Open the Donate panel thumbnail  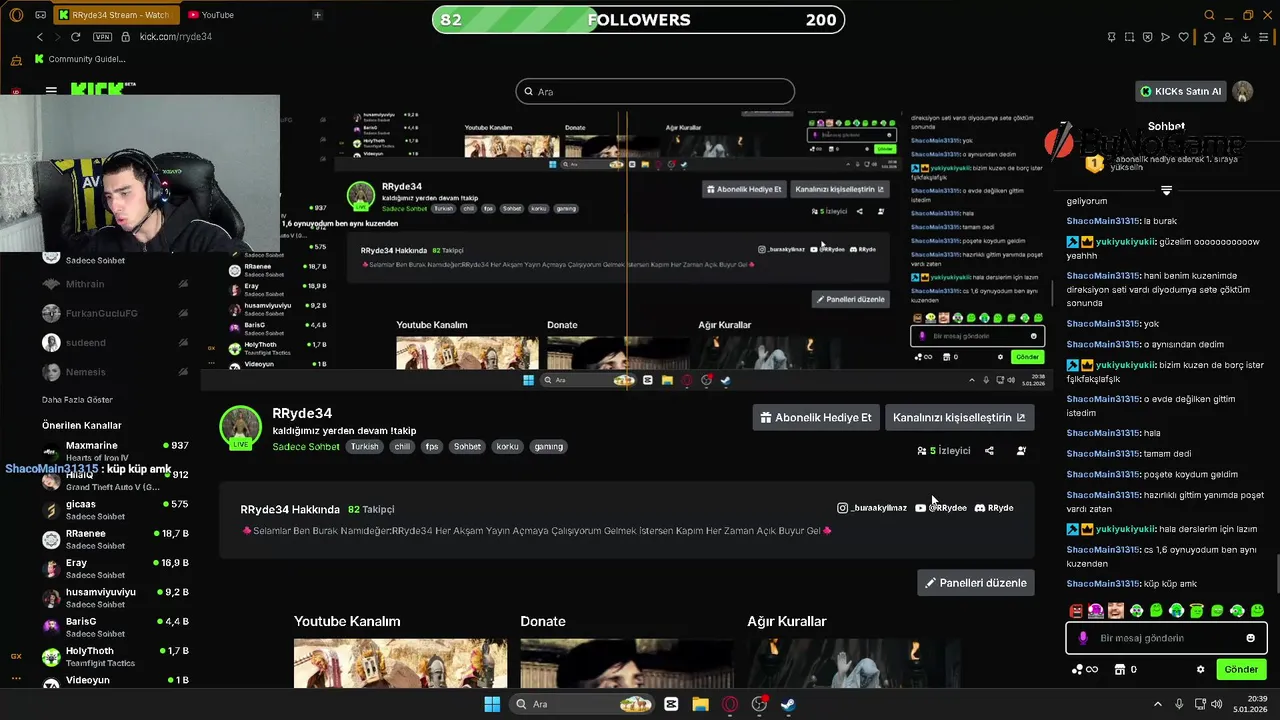point(626,663)
